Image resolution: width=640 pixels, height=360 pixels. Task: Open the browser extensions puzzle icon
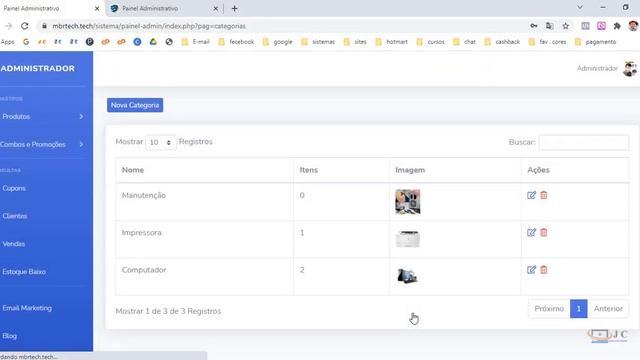click(617, 26)
